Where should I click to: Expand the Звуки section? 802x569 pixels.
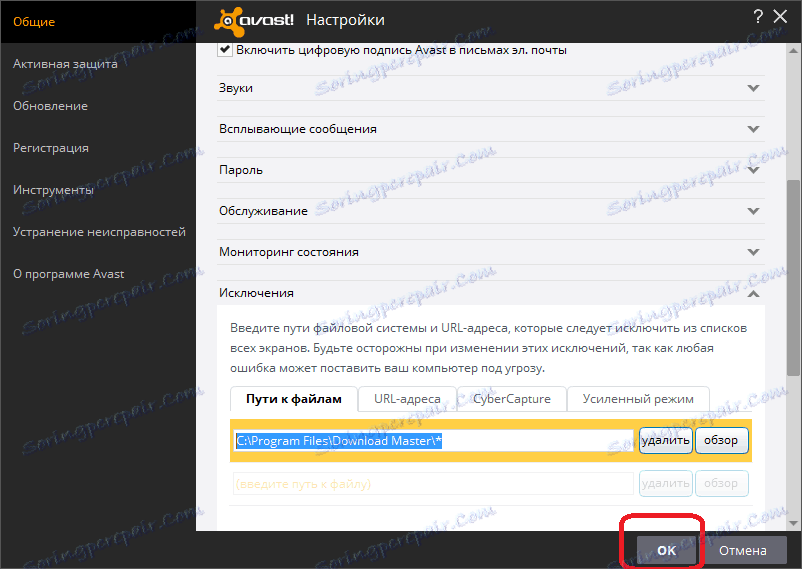point(491,88)
